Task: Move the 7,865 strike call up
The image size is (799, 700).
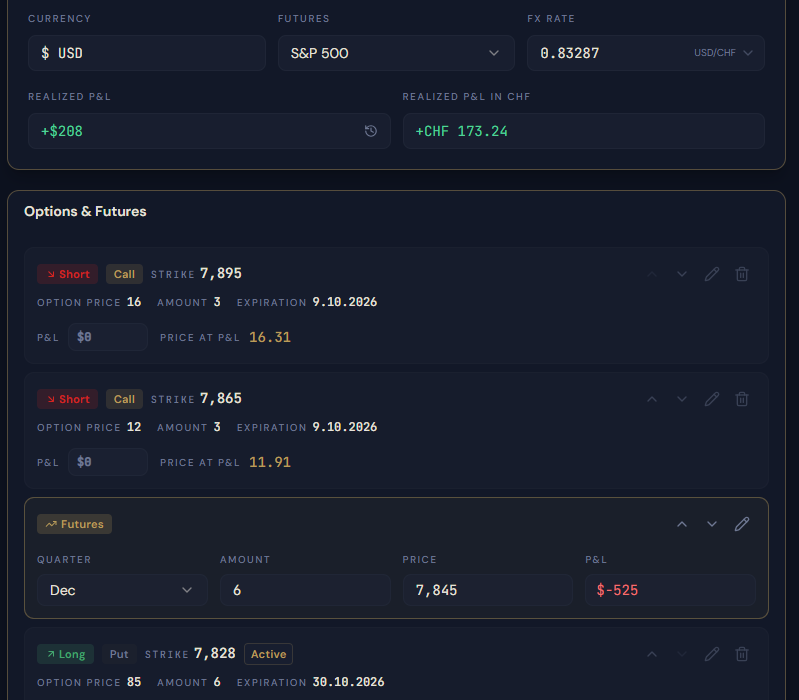Action: point(652,399)
